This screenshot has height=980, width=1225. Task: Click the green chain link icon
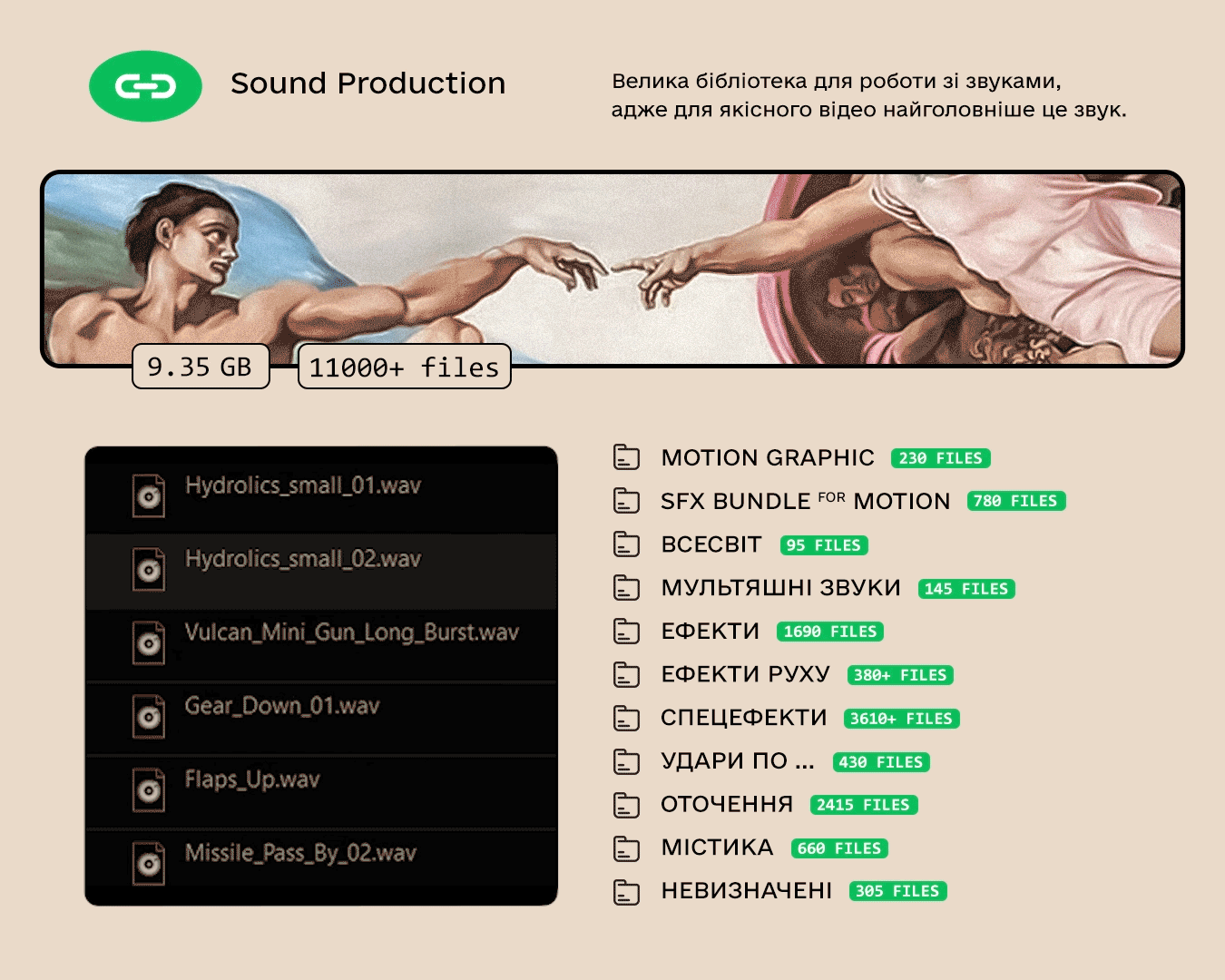(x=145, y=86)
